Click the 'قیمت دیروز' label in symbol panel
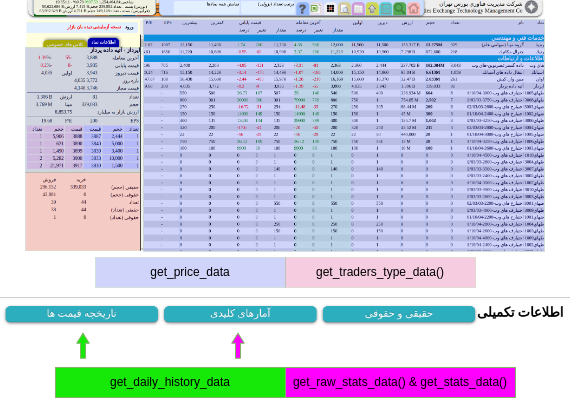 (x=127, y=73)
